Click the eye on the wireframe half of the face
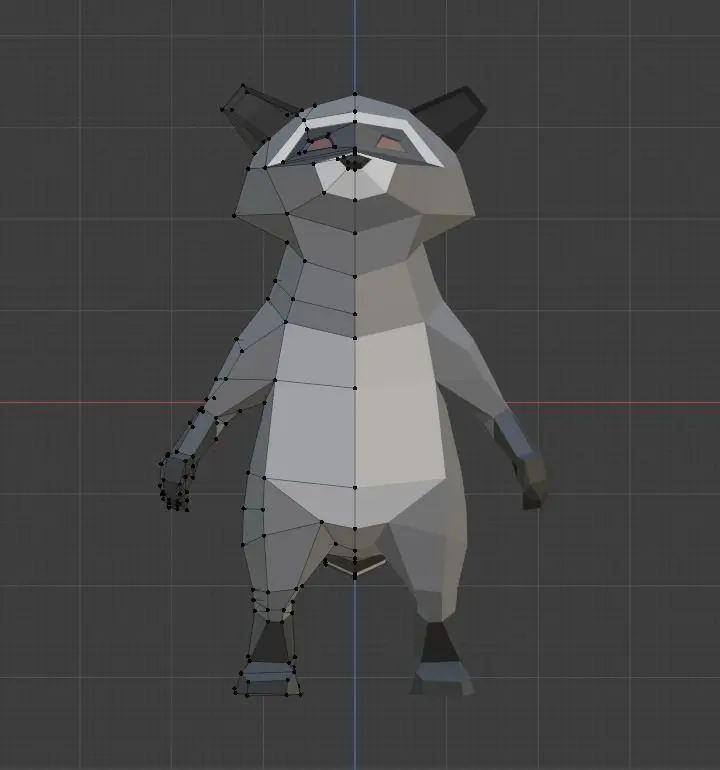This screenshot has height=770, width=720. point(321,143)
